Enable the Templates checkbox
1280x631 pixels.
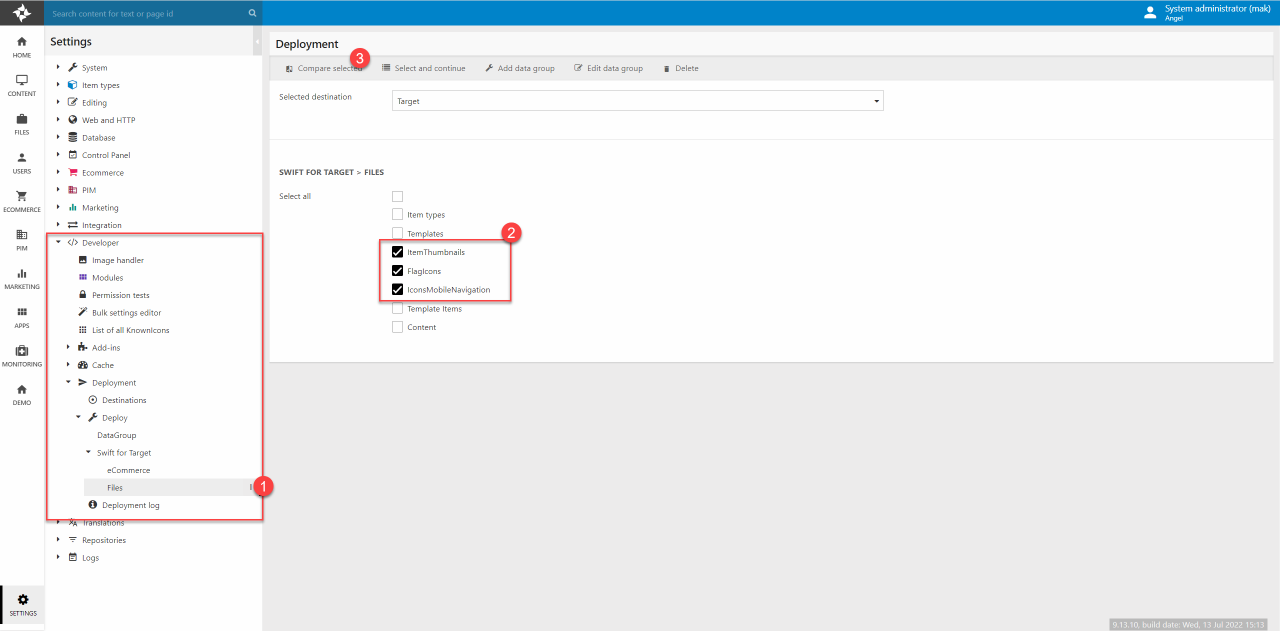pos(398,233)
